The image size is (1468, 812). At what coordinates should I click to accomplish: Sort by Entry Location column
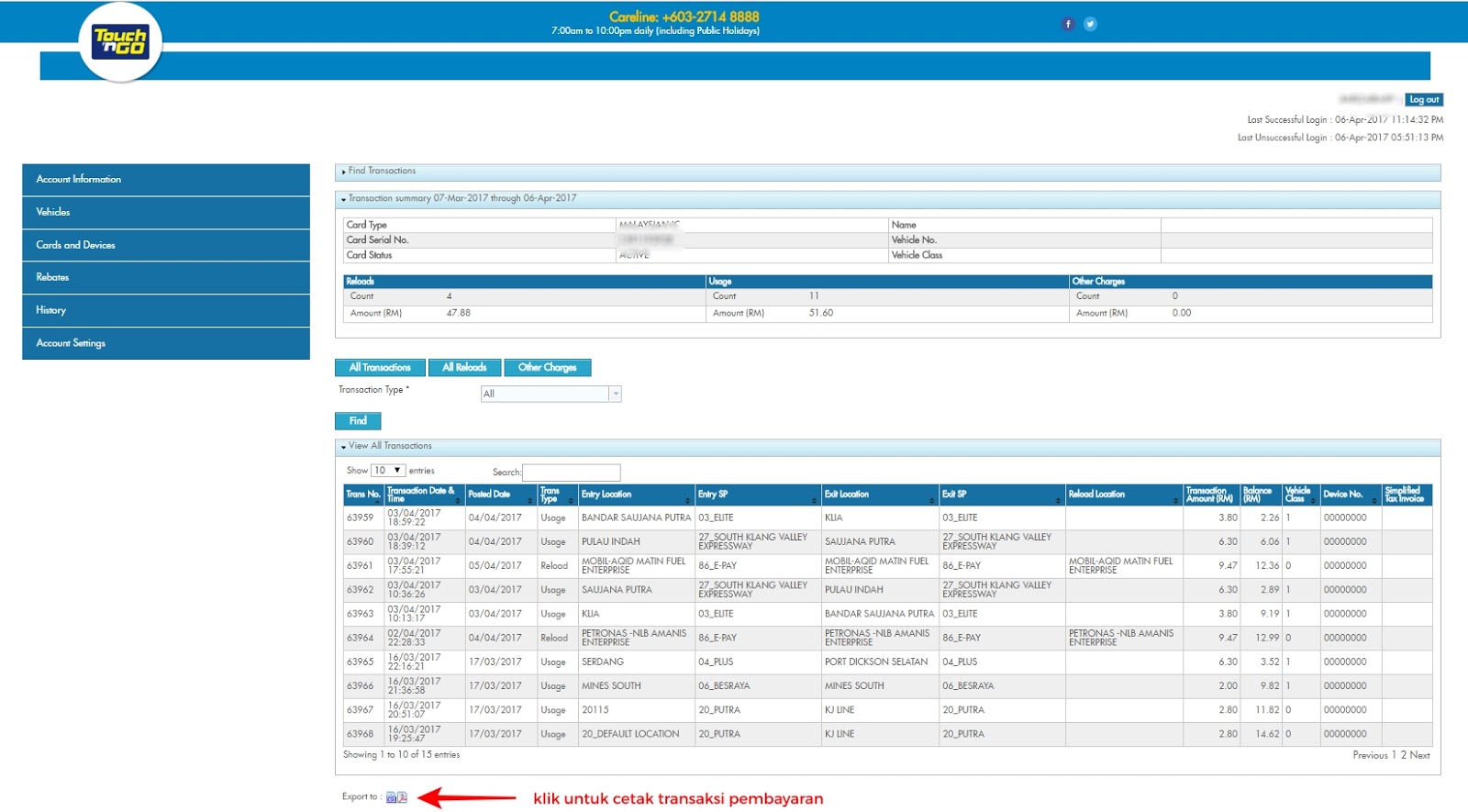click(636, 495)
